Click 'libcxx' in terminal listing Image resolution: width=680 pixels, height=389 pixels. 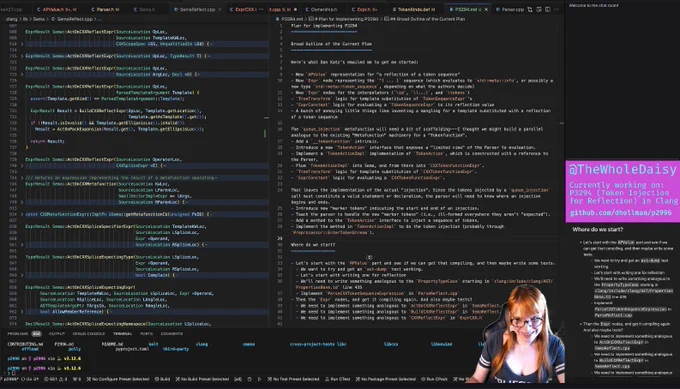point(391,344)
